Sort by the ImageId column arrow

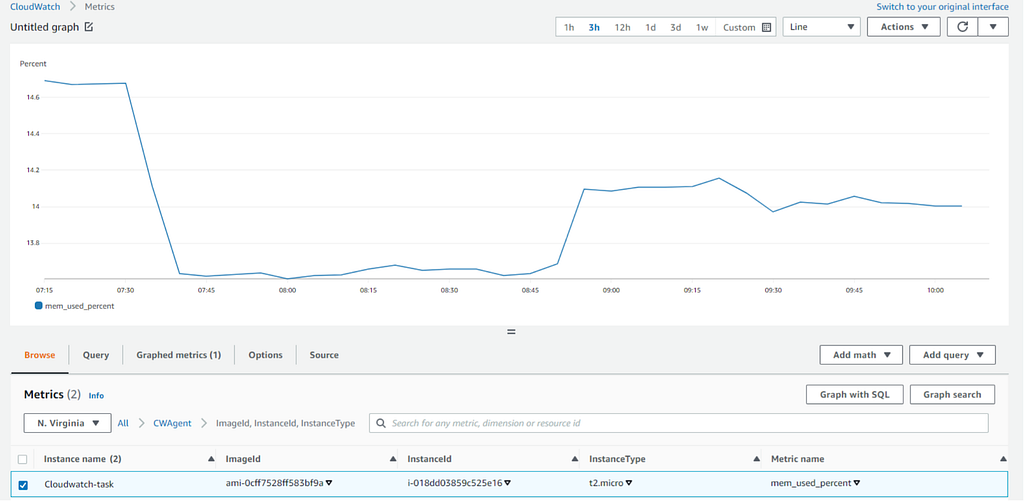(392, 459)
